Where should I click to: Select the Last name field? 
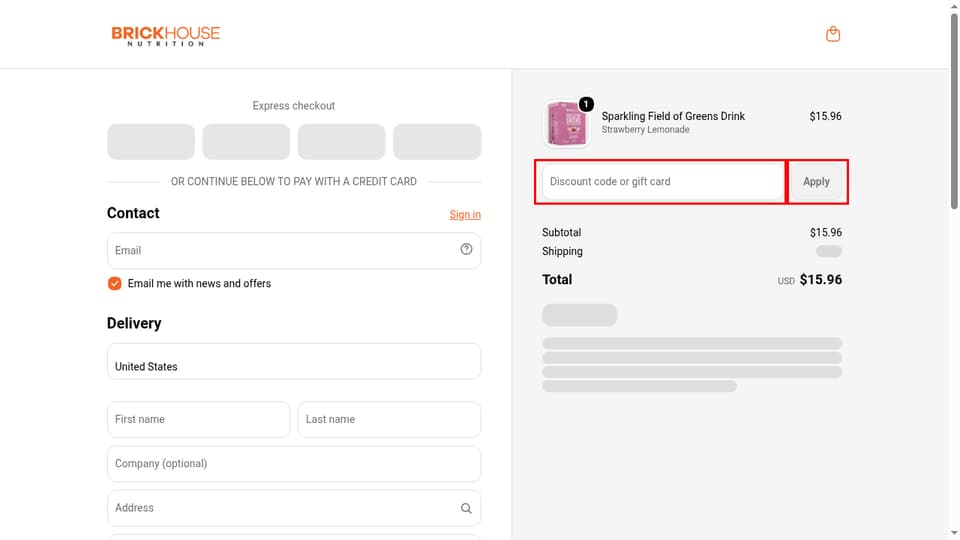(389, 419)
